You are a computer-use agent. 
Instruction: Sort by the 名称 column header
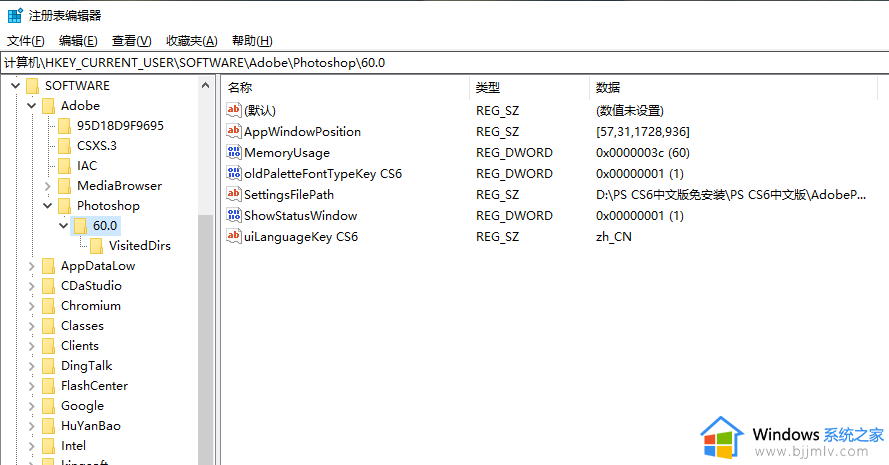[345, 87]
